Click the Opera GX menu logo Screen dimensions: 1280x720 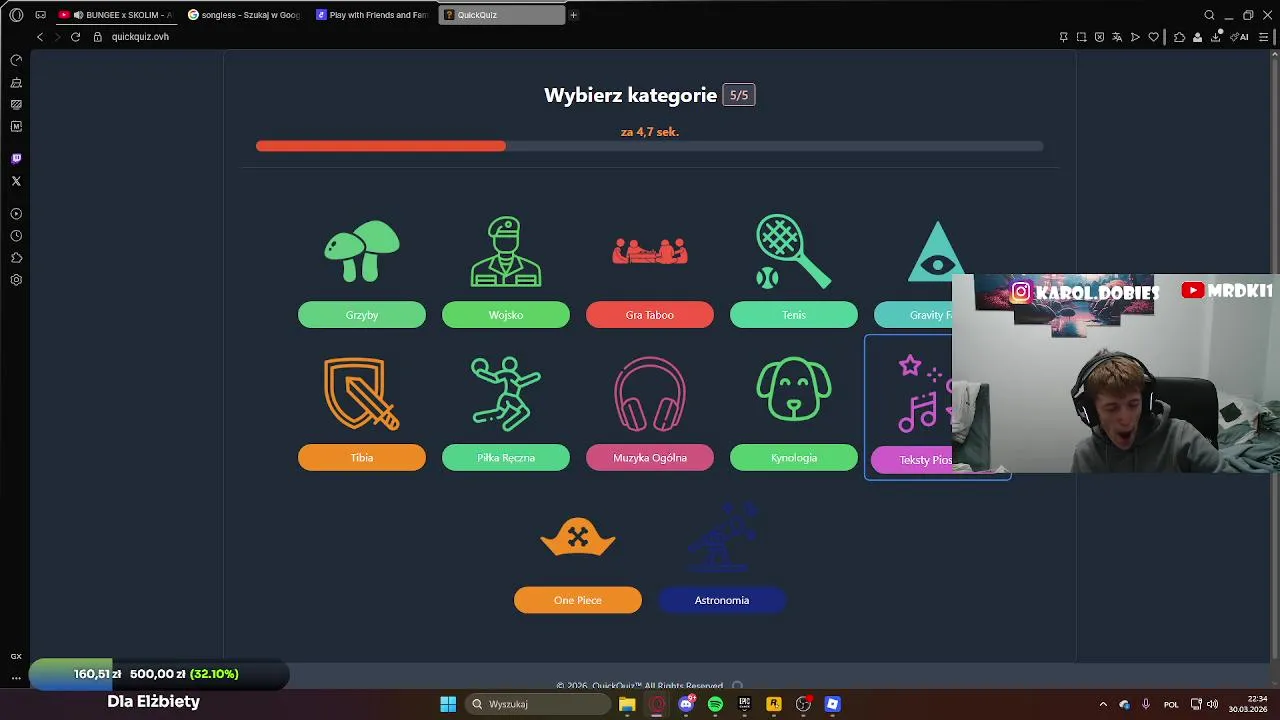16,15
